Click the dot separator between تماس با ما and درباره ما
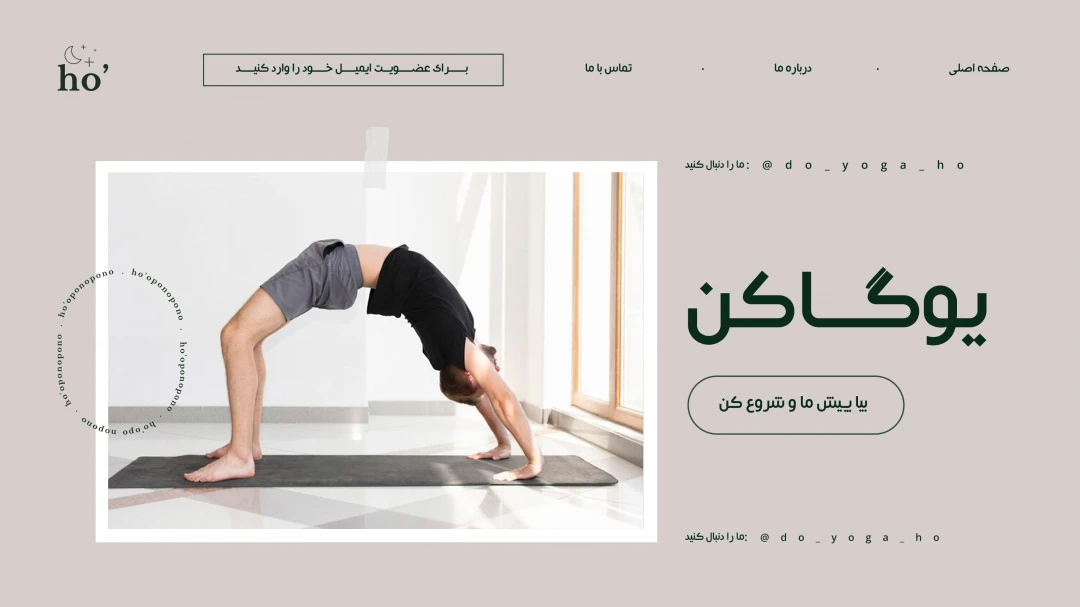1080x607 pixels. click(703, 68)
